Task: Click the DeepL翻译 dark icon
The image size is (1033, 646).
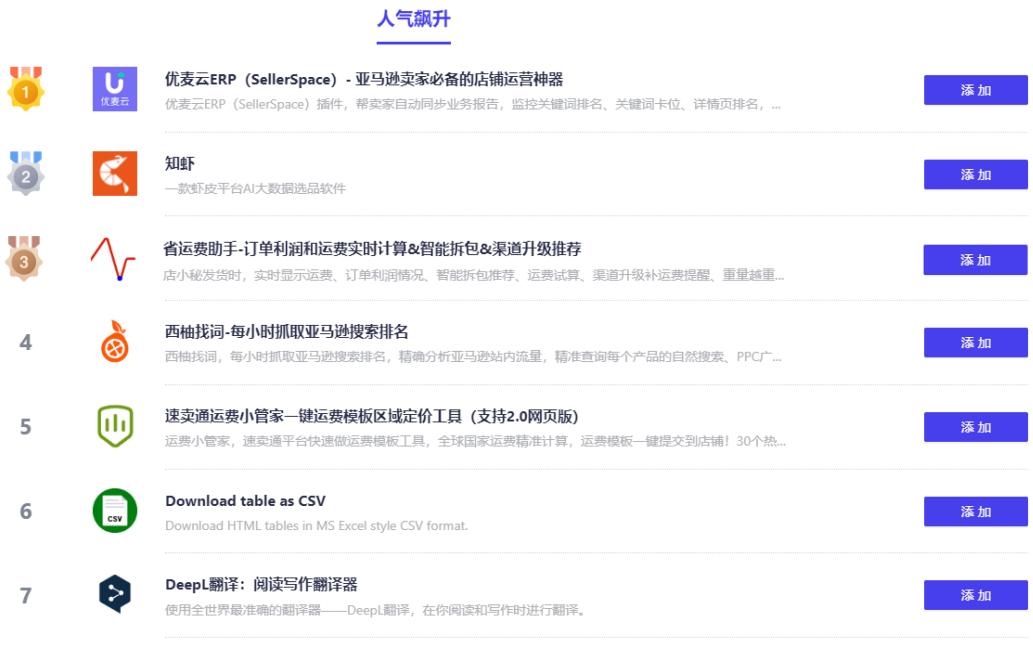Action: coord(113,594)
